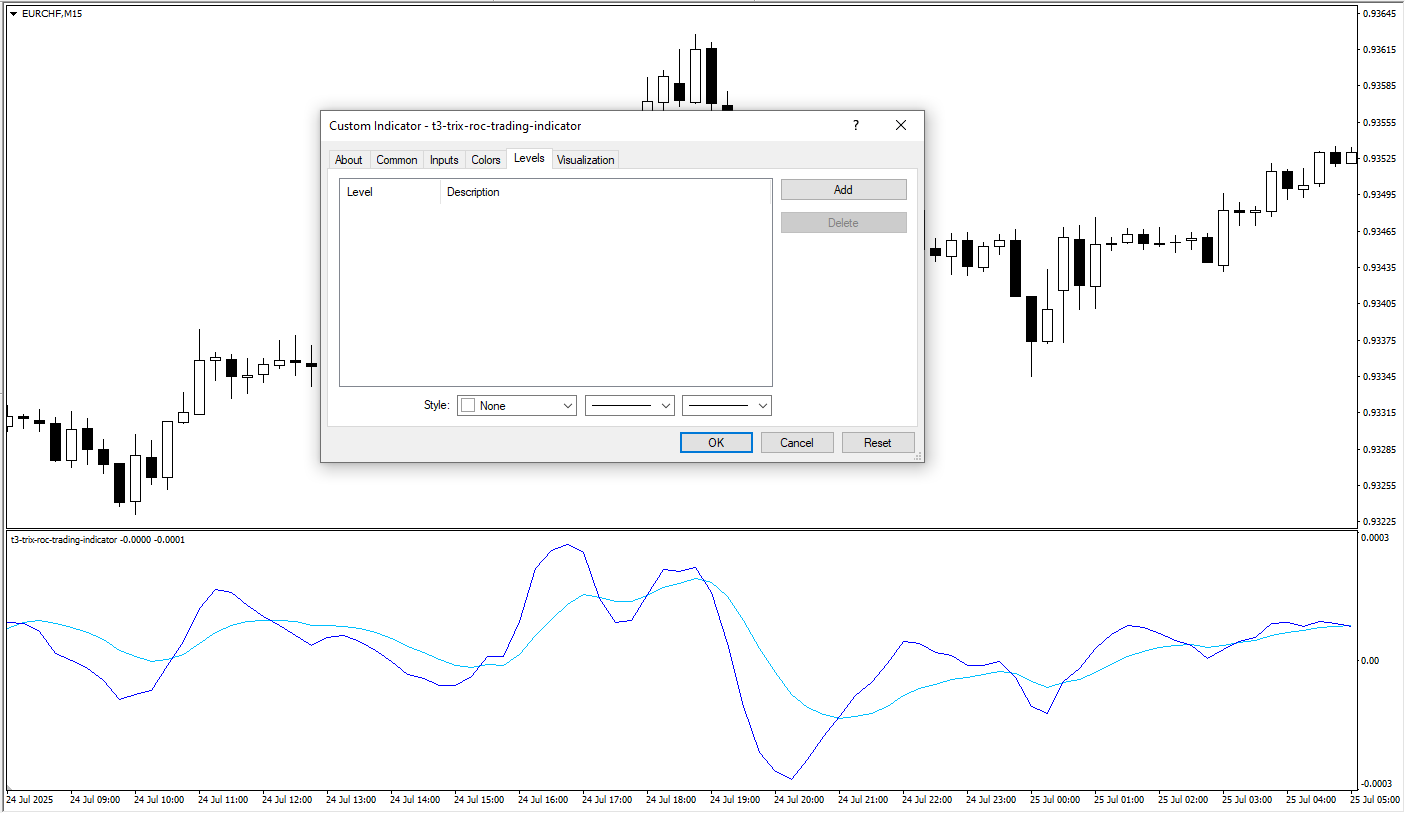Click the triangle icon beside EURCHF,M15
The width and height of the screenshot is (1405, 813).
(12, 14)
